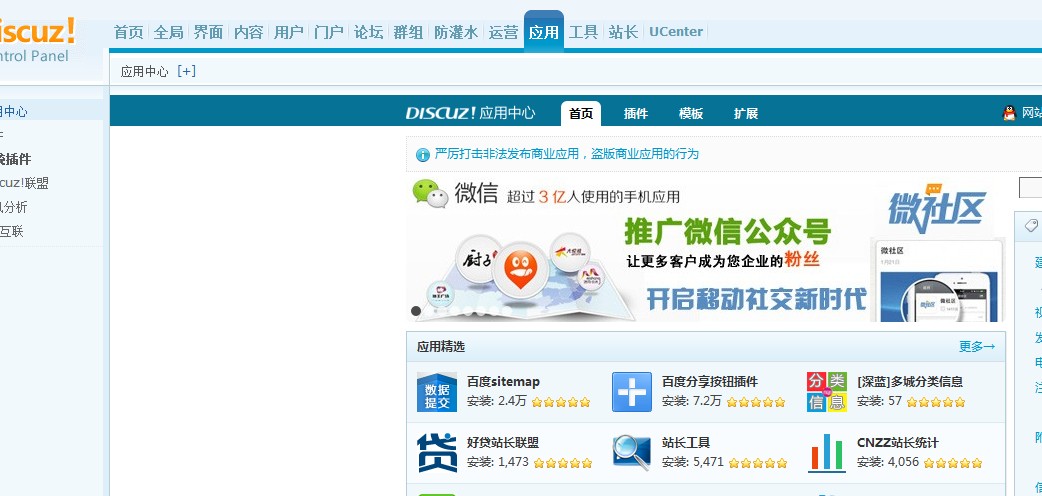Open the 分析 sidebar item

[14, 207]
